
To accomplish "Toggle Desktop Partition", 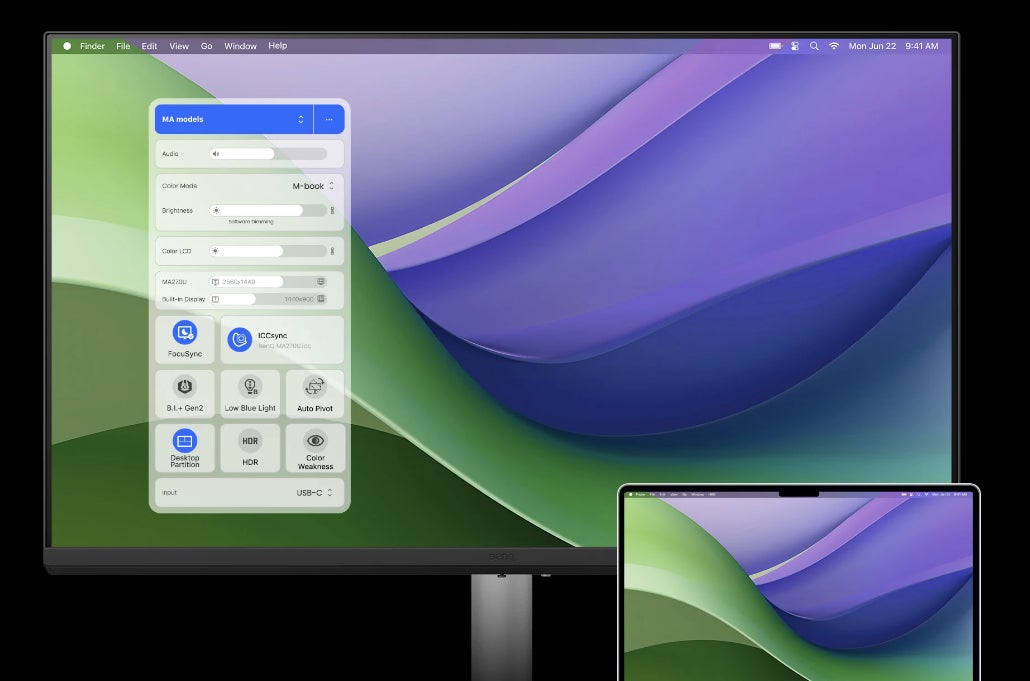I will (x=185, y=448).
